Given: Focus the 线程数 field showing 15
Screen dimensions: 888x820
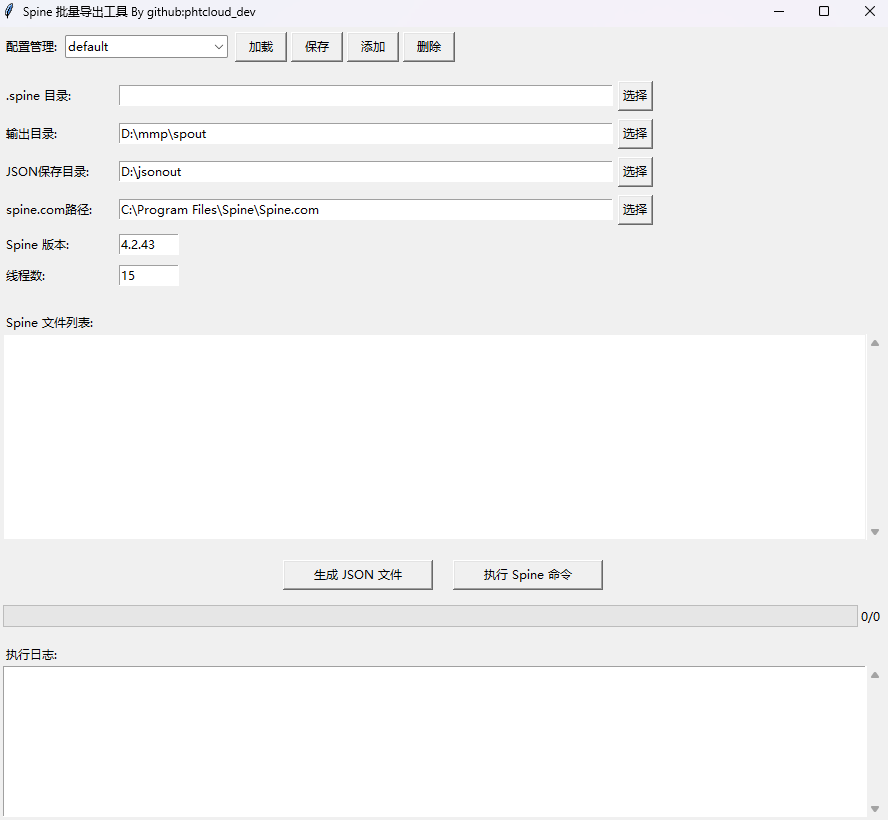Looking at the screenshot, I should coord(149,276).
